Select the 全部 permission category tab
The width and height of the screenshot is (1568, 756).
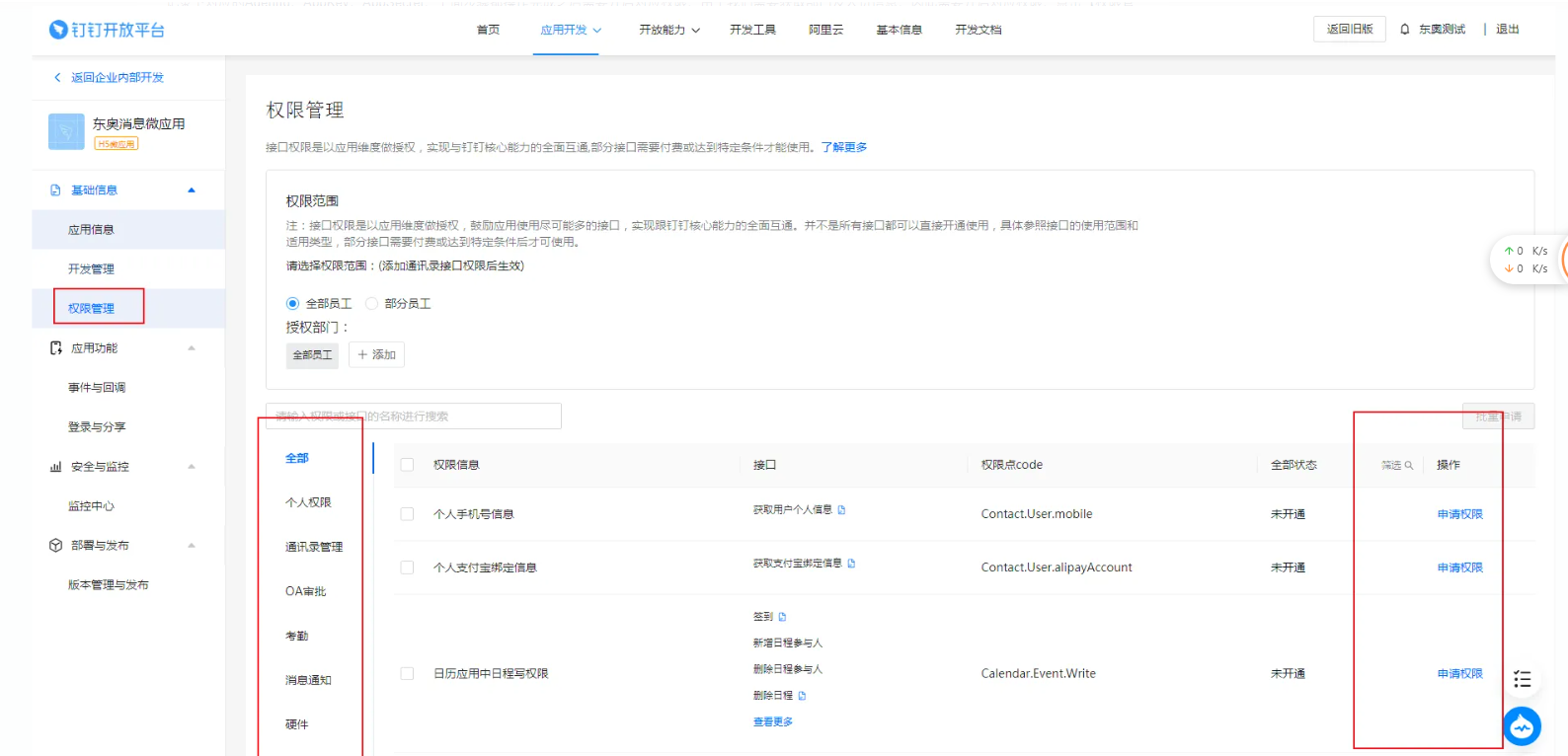click(297, 458)
